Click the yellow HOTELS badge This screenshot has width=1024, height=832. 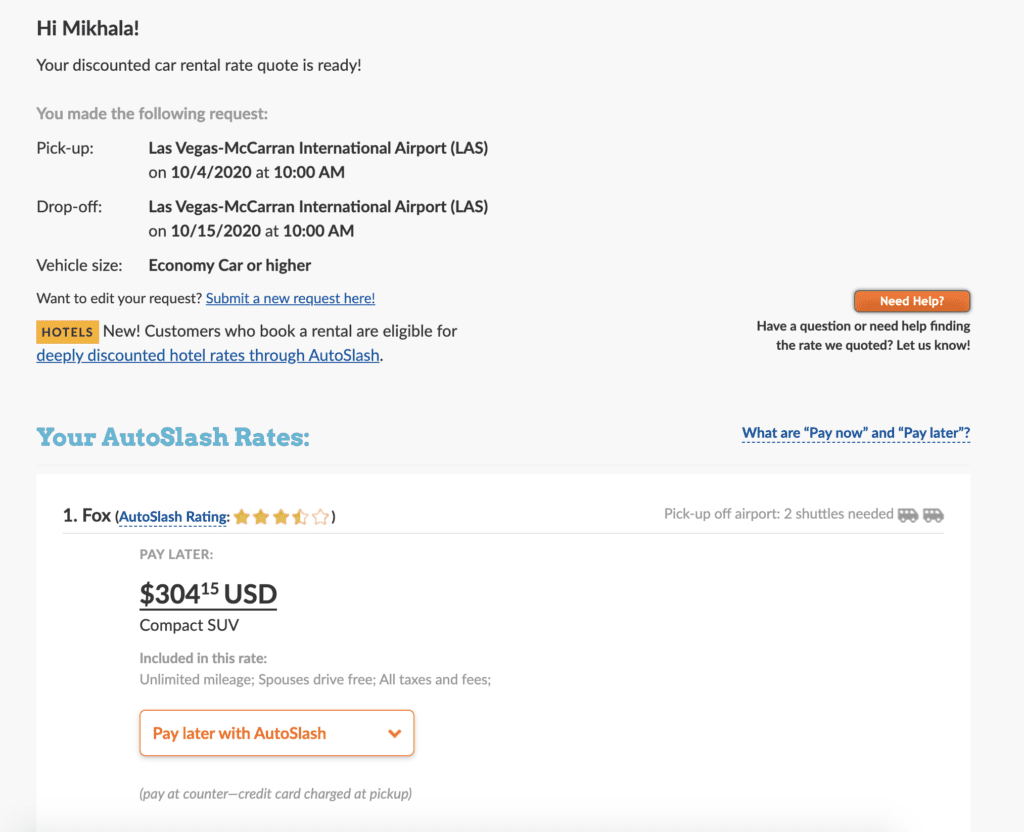point(68,332)
